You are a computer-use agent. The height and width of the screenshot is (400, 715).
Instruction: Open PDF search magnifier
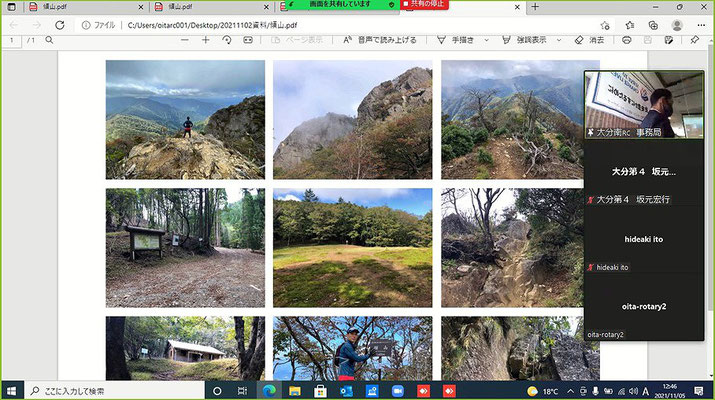[49, 40]
